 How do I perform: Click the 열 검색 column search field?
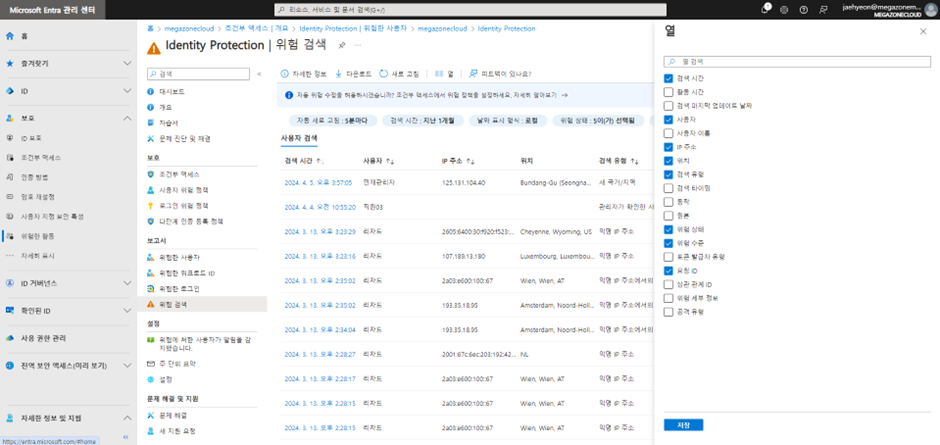(797, 62)
